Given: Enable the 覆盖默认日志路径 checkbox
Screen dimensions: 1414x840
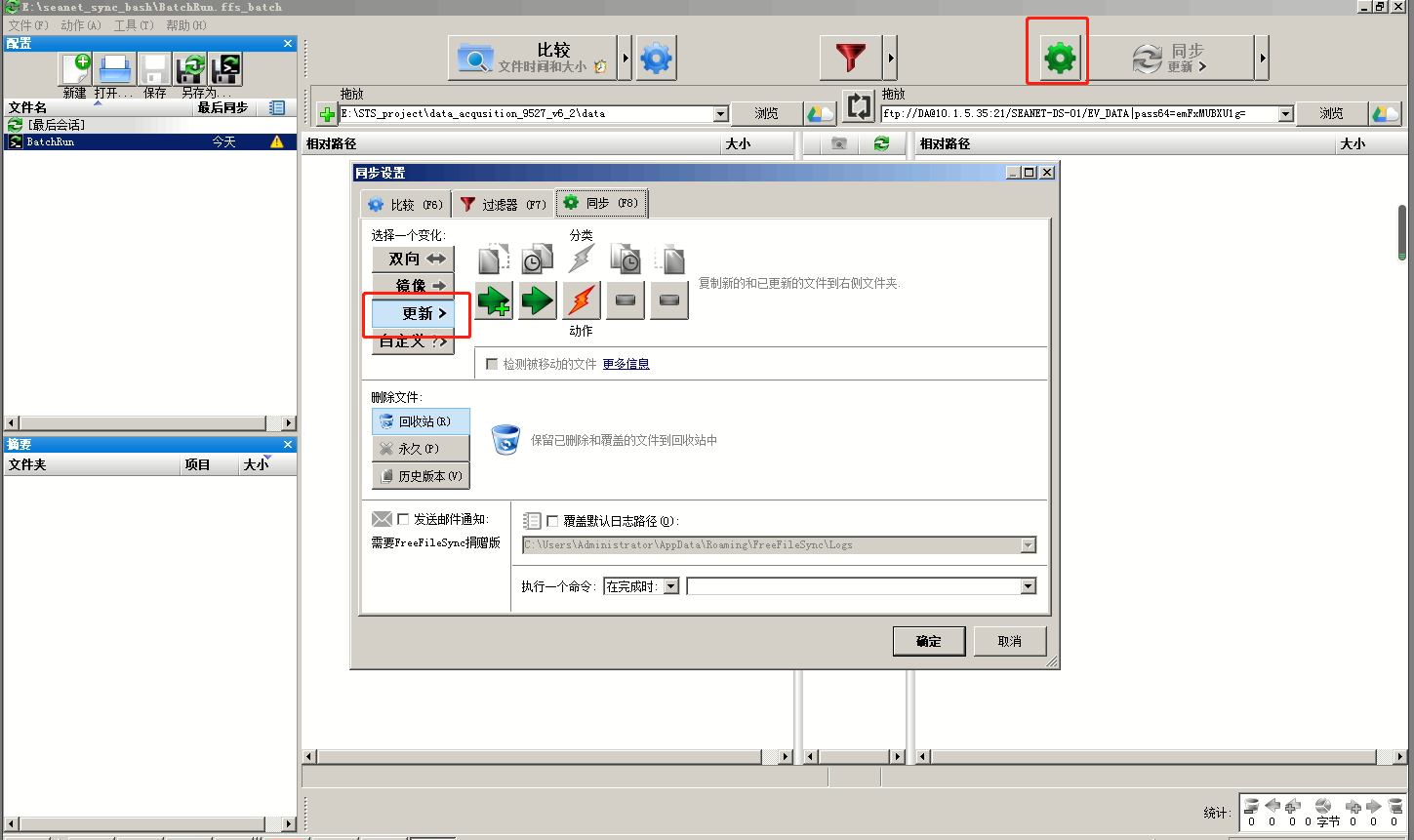Looking at the screenshot, I should click(552, 518).
